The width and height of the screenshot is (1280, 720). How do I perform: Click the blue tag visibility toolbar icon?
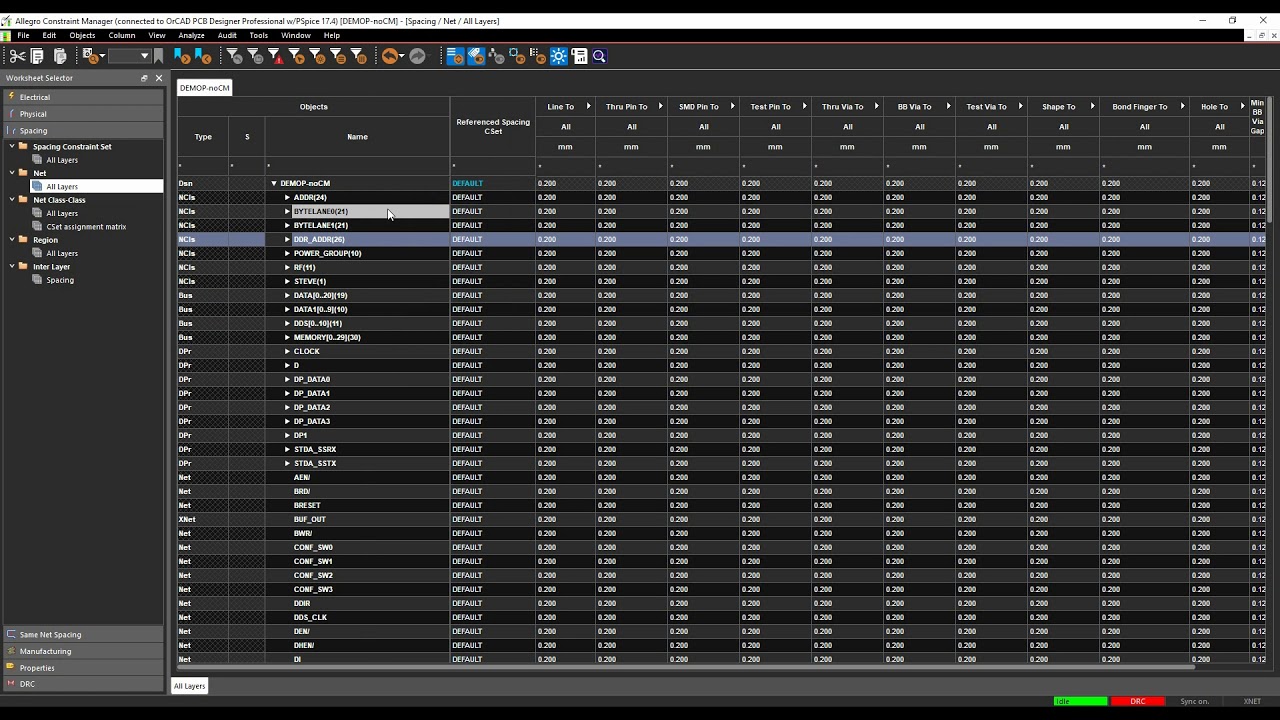pyautogui.click(x=475, y=56)
